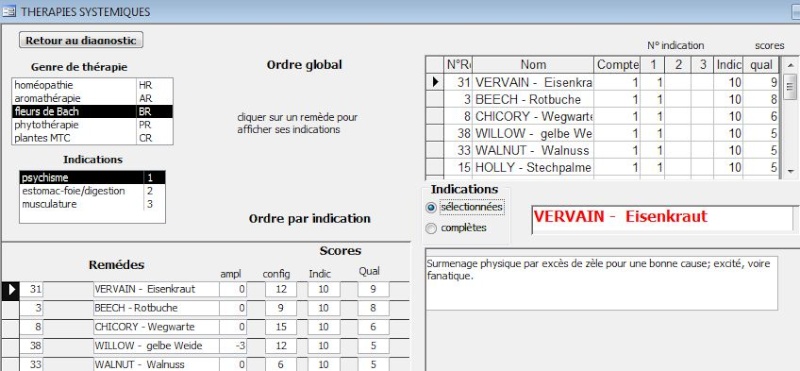The image size is (800, 371).
Task: Click WILLOW - gelbe Weide in Remèdes list
Action: (x=156, y=346)
